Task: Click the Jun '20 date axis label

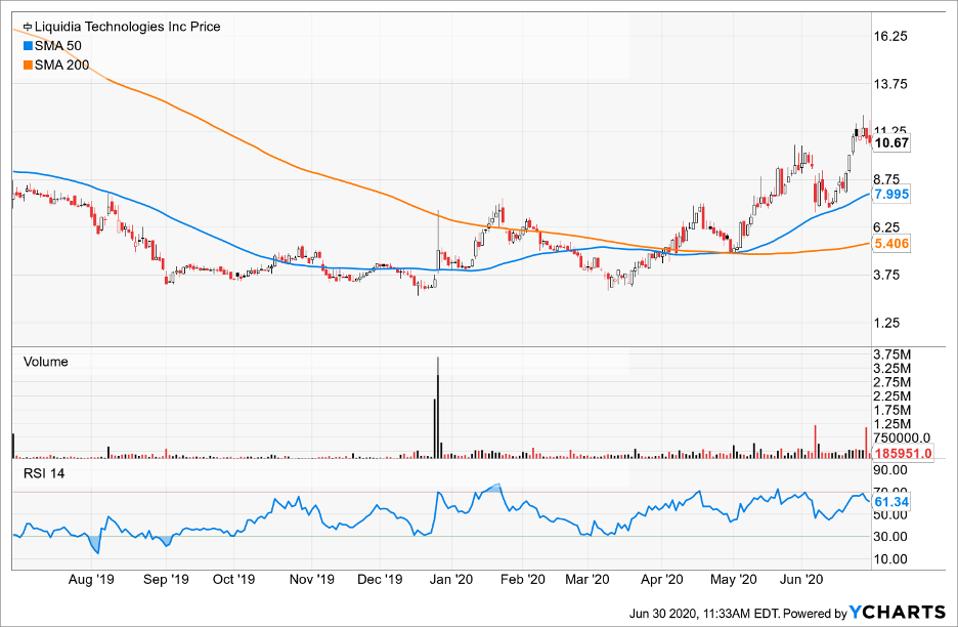Action: coord(802,579)
